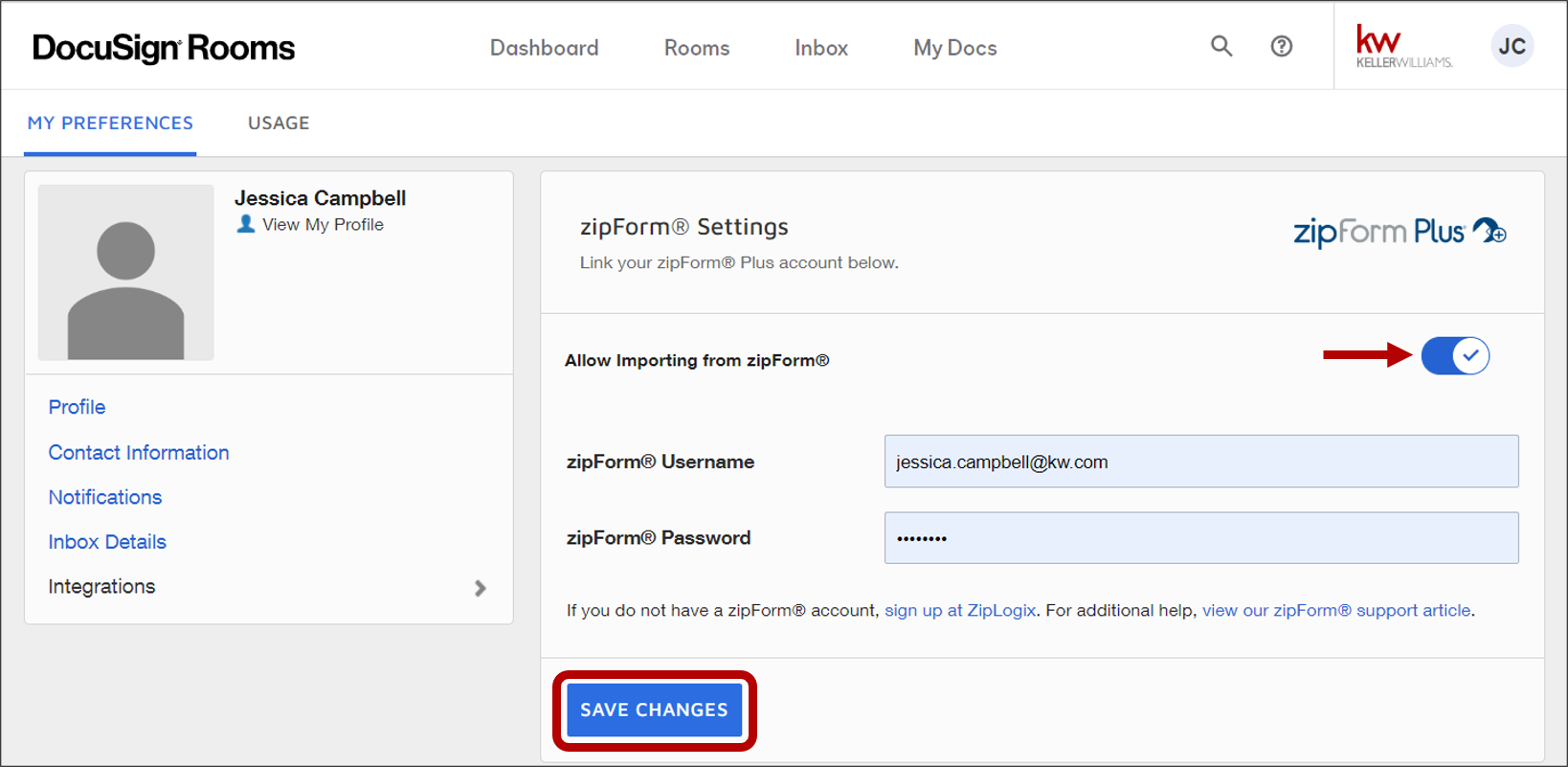The width and height of the screenshot is (1568, 767).
Task: Click the 'Allow Importing from zipForm' label
Action: pyautogui.click(x=697, y=360)
